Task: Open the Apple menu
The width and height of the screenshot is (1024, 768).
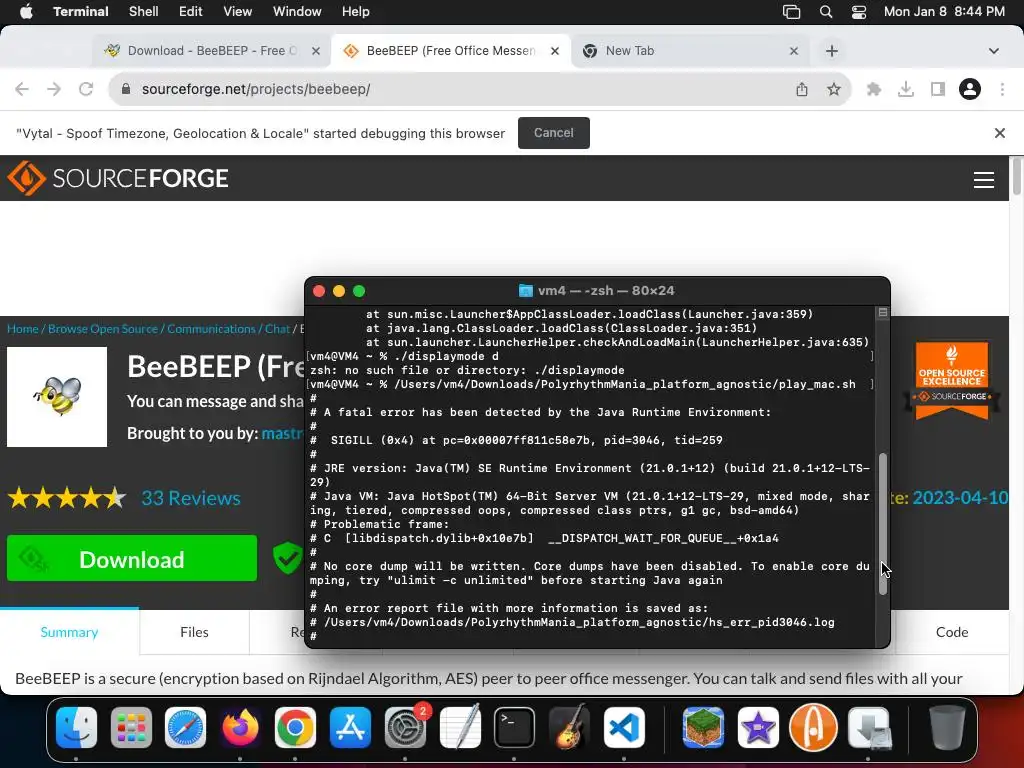Action: (26, 12)
